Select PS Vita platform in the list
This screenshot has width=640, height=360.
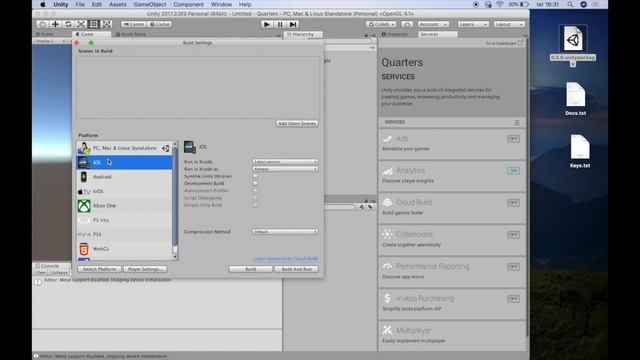pyautogui.click(x=124, y=220)
